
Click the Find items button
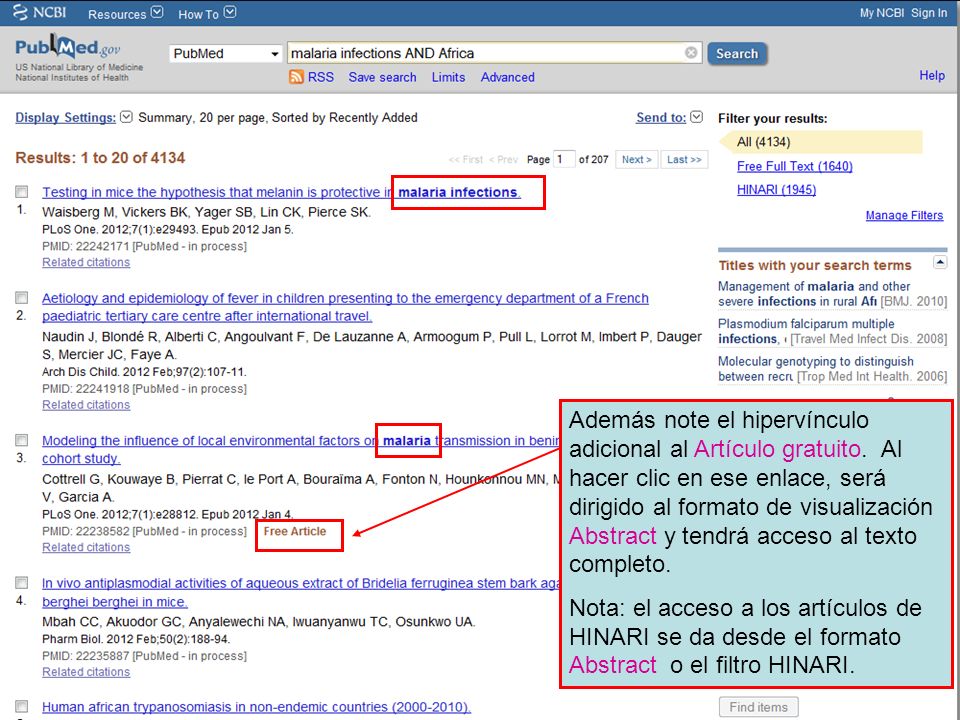(759, 707)
